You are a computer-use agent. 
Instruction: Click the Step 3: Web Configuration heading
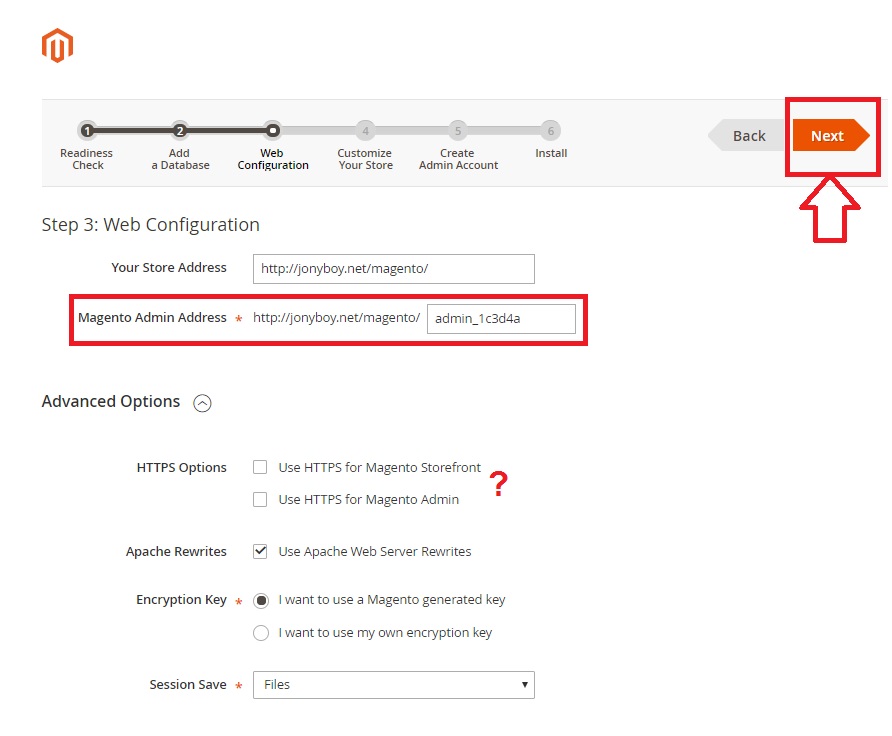tap(151, 225)
